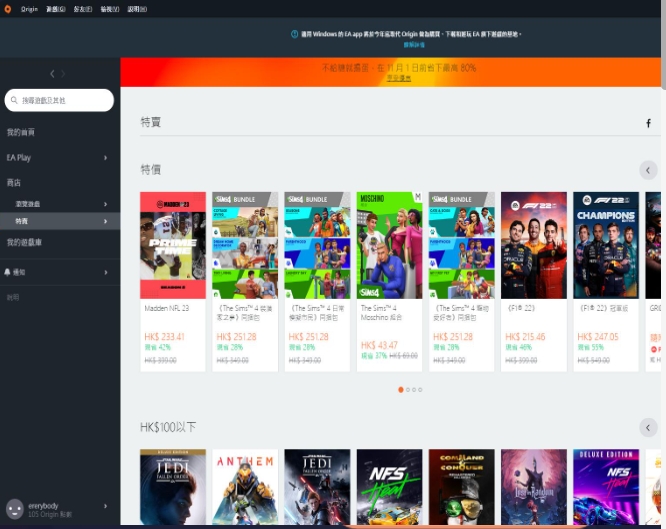Click the search games input field

tap(59, 100)
